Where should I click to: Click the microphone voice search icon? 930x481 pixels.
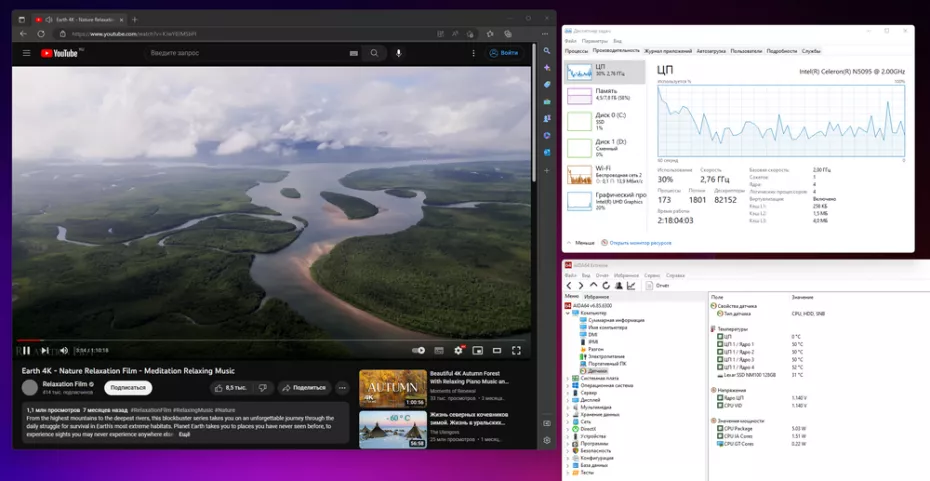pyautogui.click(x=398, y=53)
